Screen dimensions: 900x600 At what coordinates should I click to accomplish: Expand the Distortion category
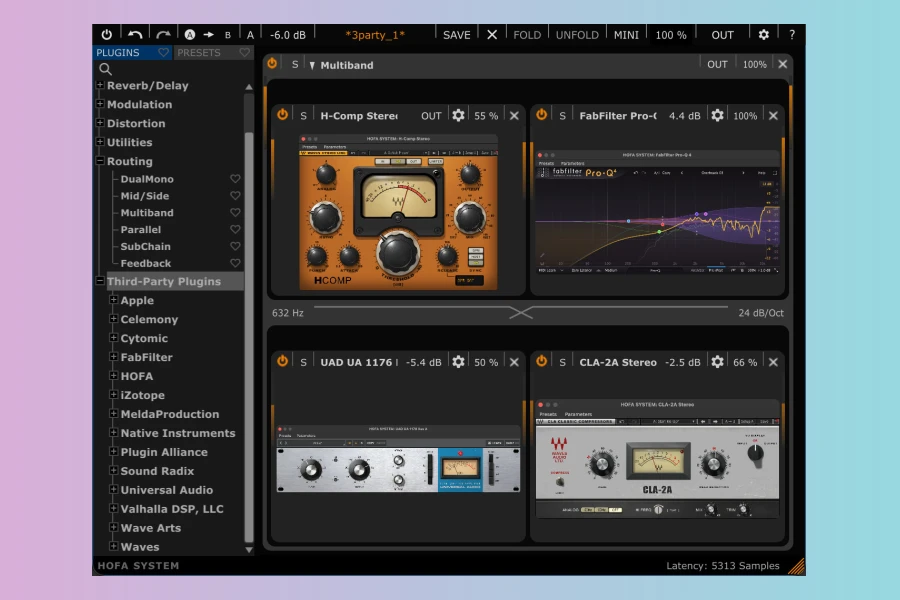100,123
